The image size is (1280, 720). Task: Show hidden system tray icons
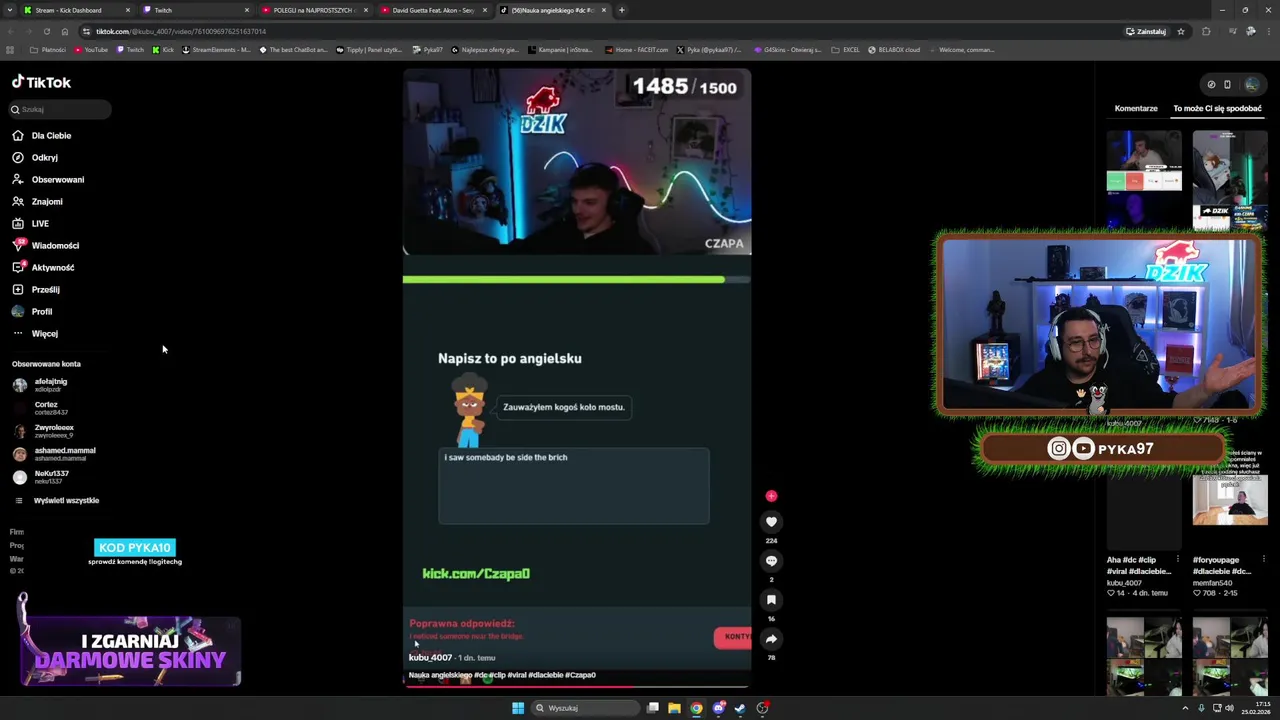point(1183,708)
